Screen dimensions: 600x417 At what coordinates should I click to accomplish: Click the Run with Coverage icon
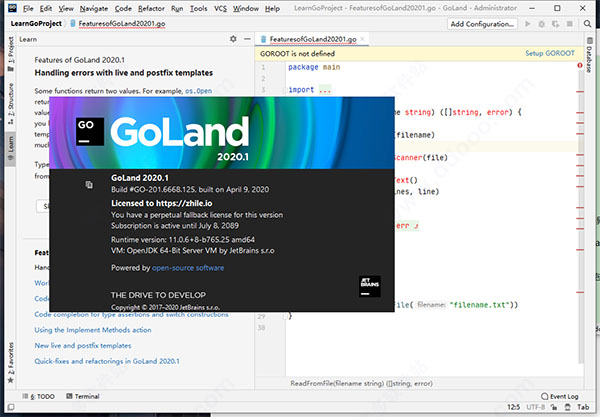(555, 24)
